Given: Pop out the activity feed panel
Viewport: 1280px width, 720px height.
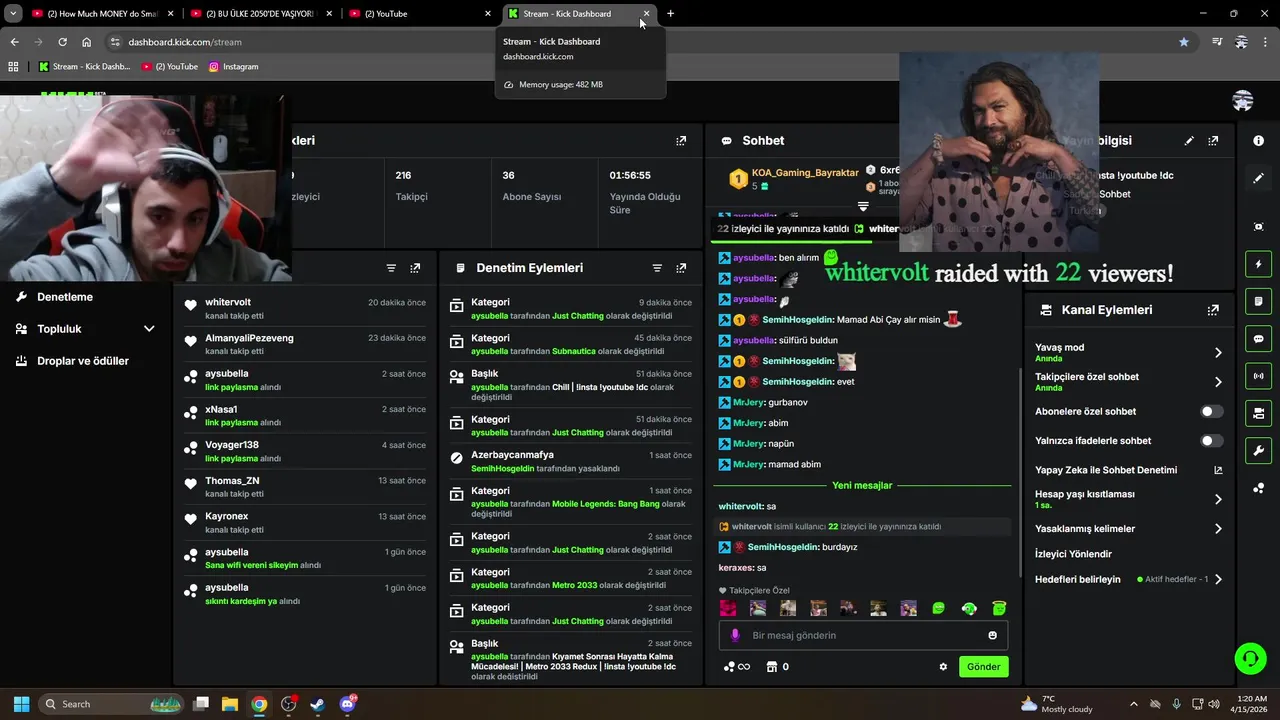Looking at the screenshot, I should tap(415, 268).
